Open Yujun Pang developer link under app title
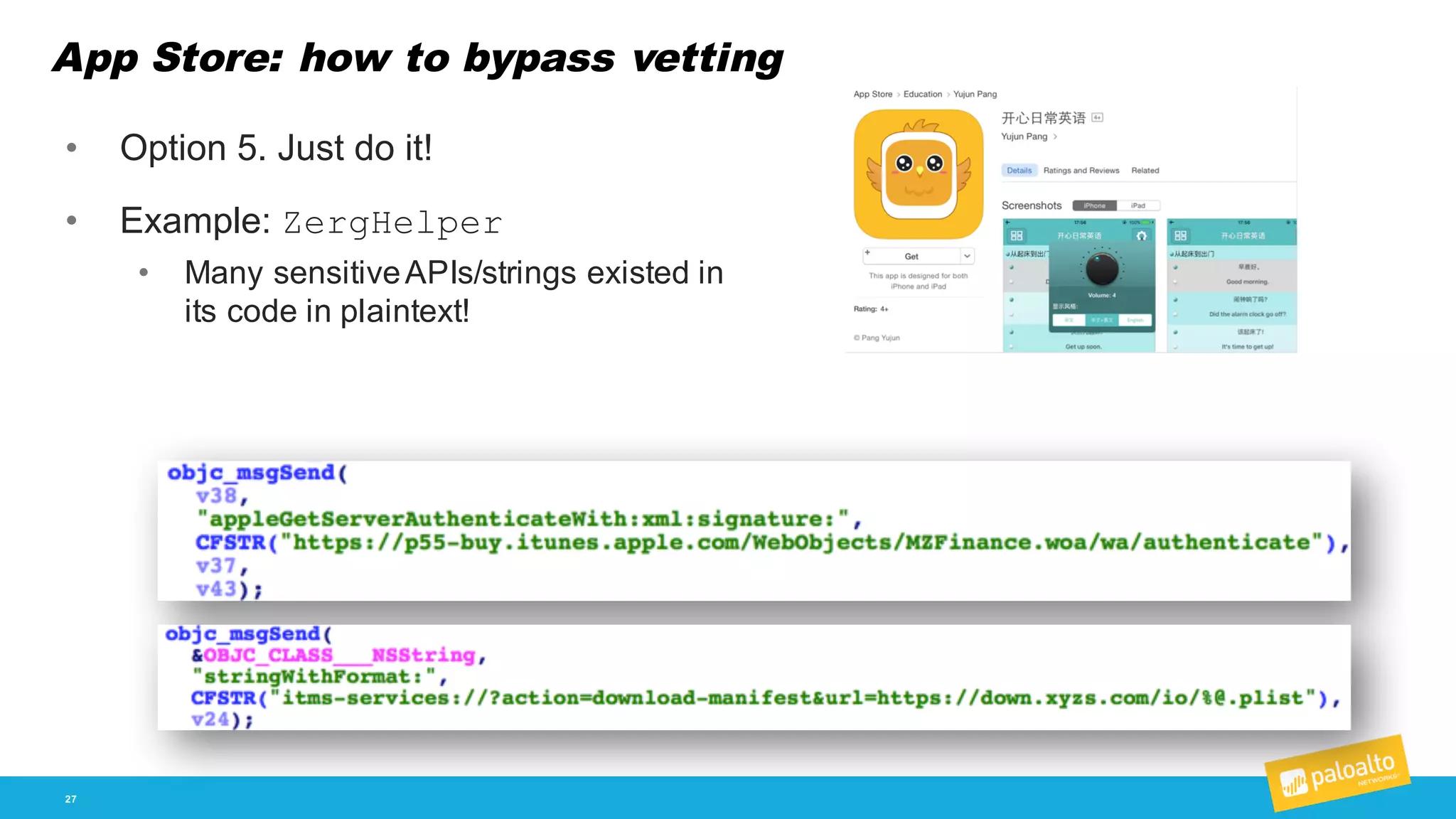The width and height of the screenshot is (1456, 819). click(x=1024, y=136)
